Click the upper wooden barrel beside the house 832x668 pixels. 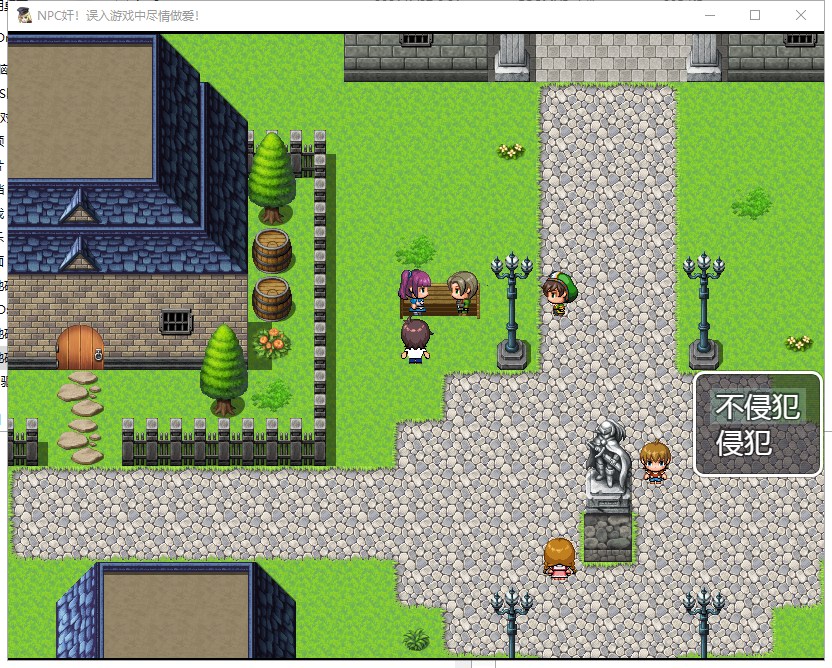click(x=272, y=251)
